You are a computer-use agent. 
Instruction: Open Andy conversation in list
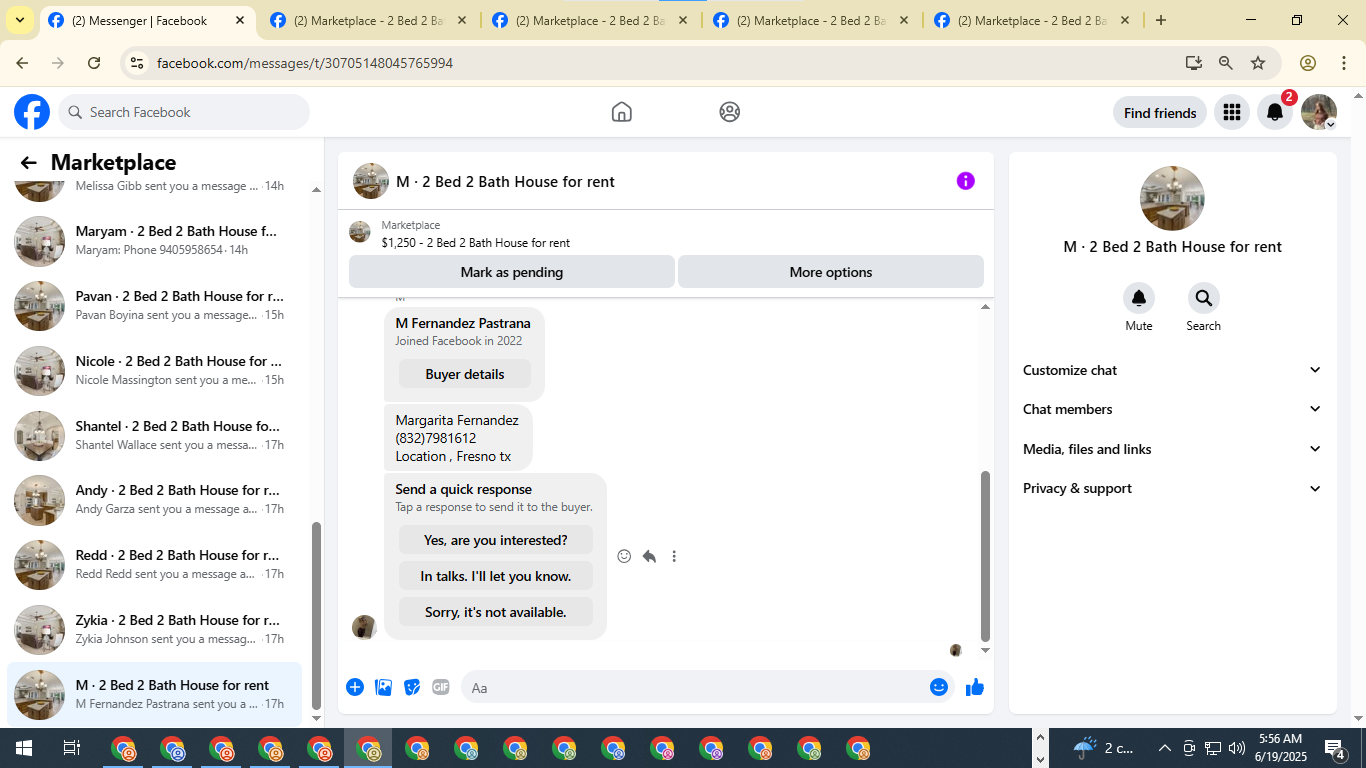pos(155,500)
